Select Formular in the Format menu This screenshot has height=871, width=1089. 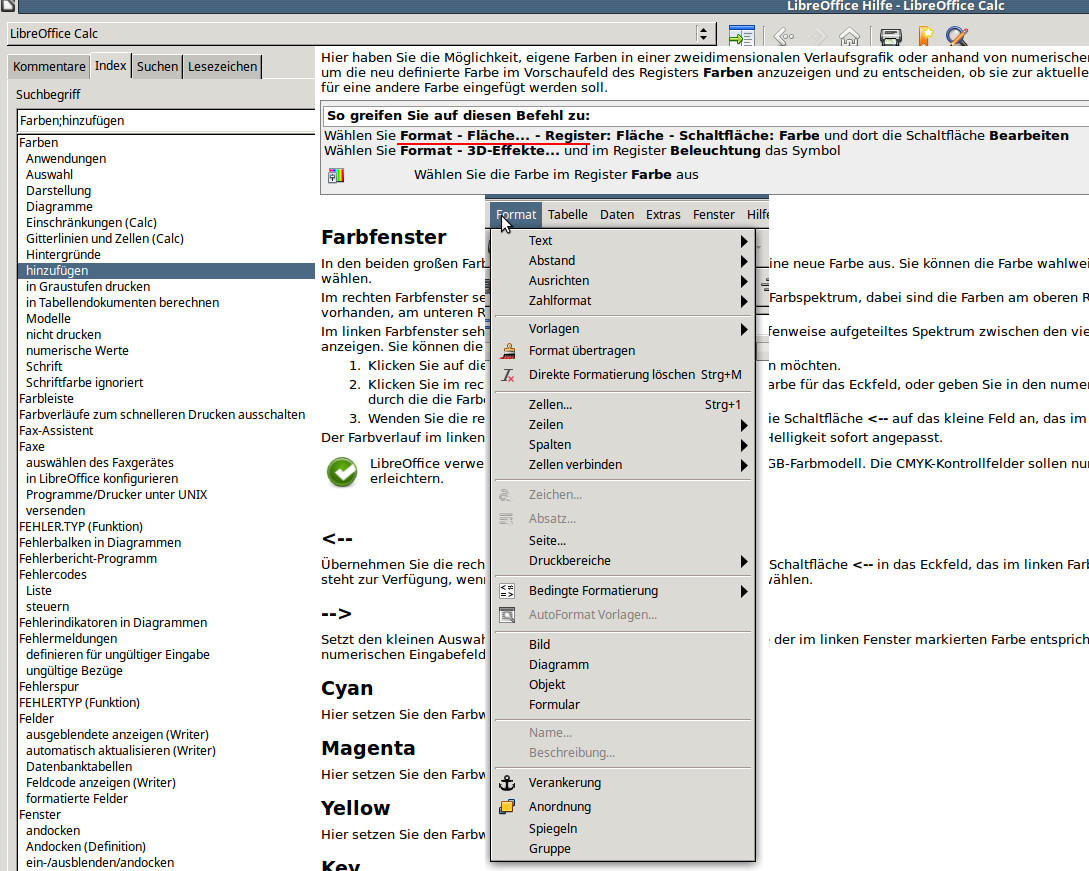(x=623, y=705)
